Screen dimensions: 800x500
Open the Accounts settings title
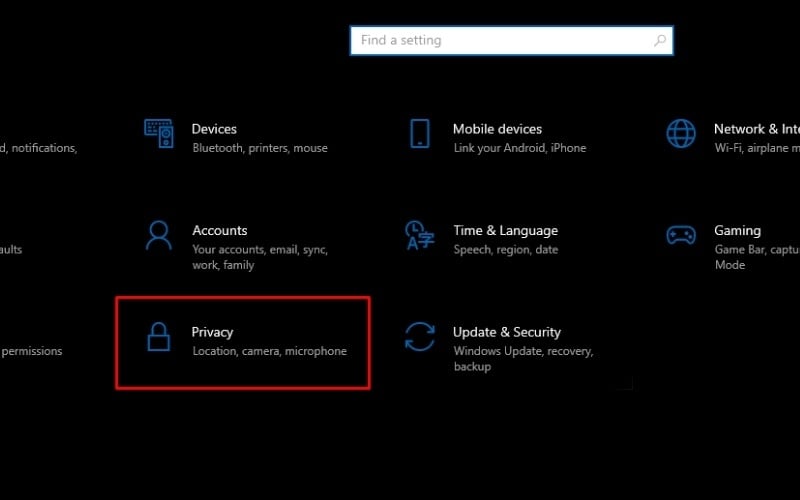pos(219,231)
